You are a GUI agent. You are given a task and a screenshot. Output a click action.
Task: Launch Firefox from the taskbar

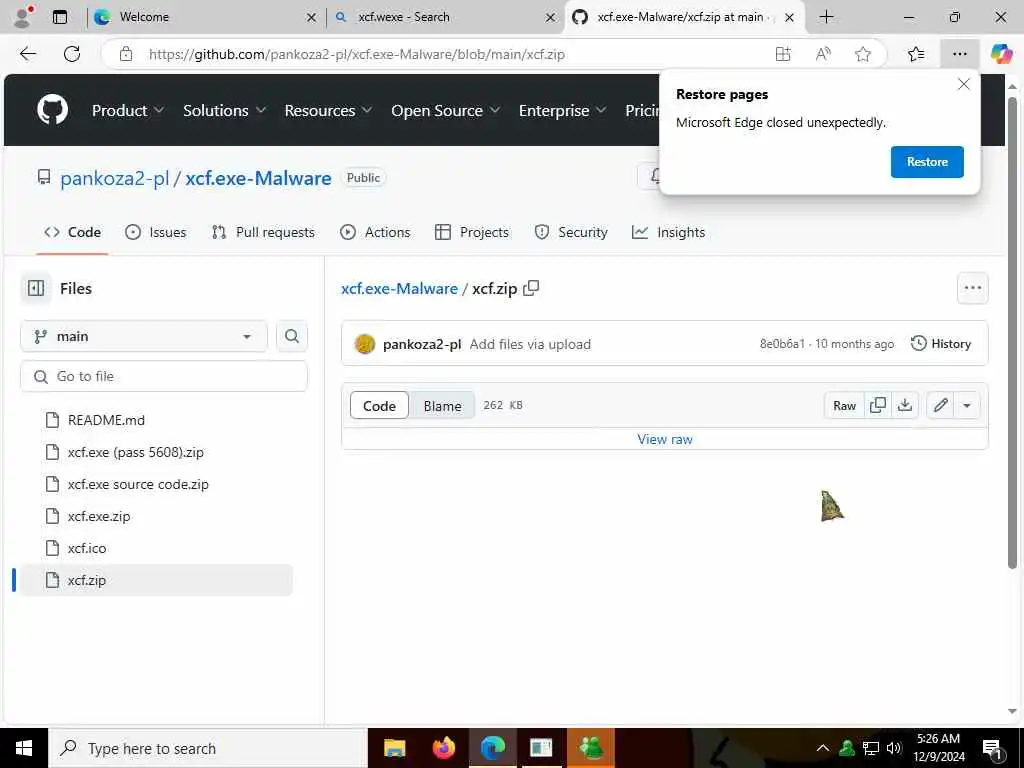pyautogui.click(x=443, y=748)
